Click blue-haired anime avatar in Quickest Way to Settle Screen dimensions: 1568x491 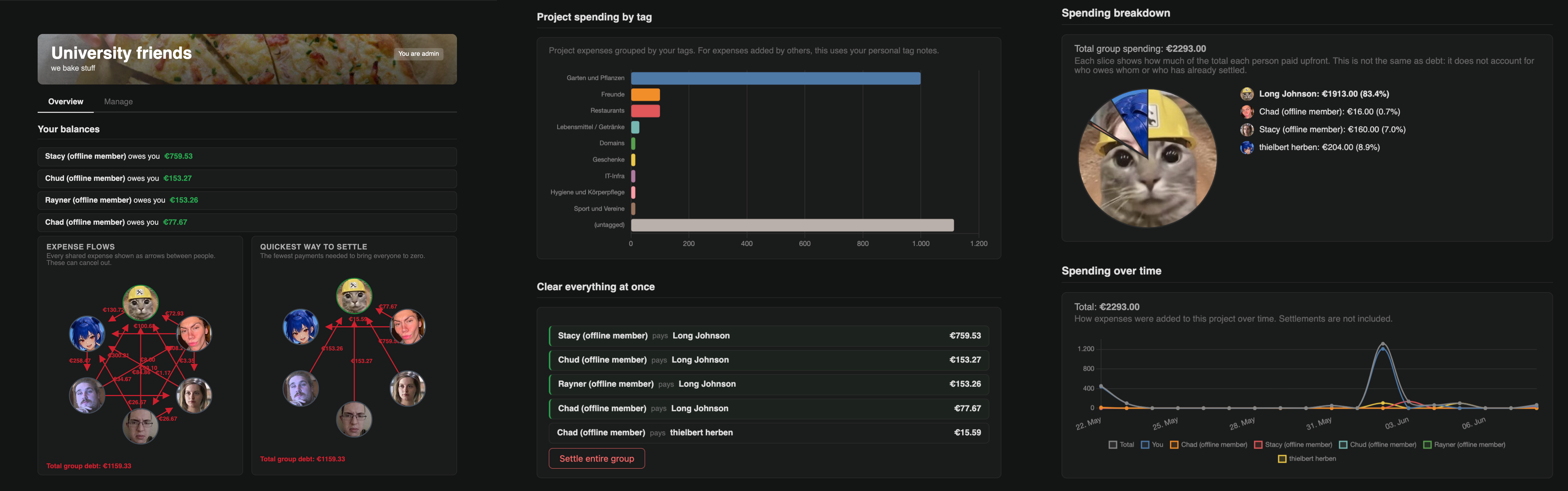click(301, 327)
